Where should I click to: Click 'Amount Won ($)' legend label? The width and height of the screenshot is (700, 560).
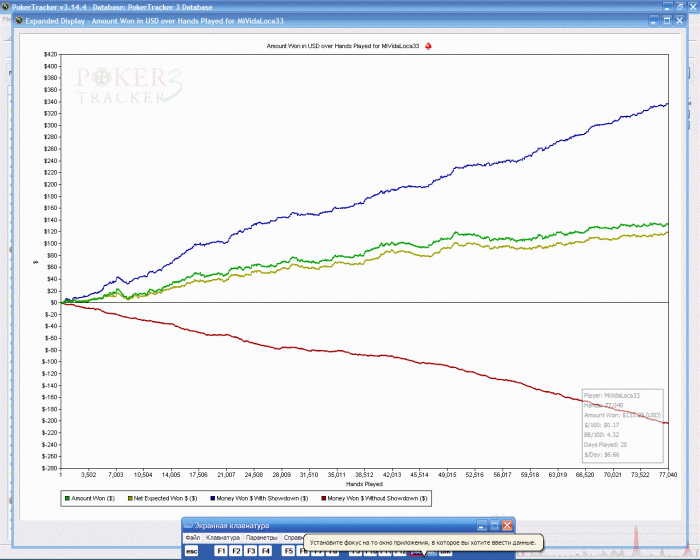pos(93,498)
